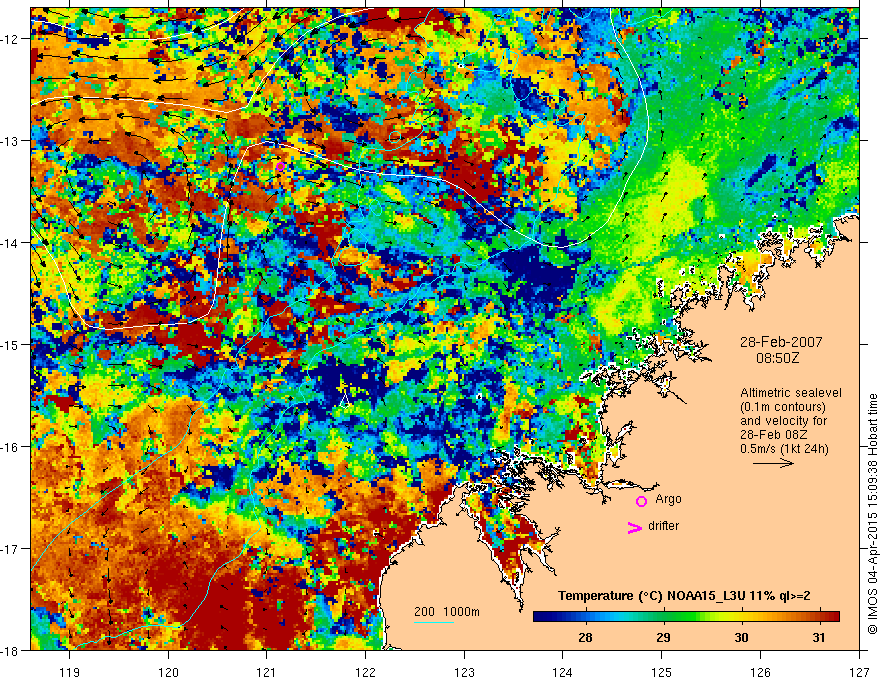Click the 'drifter' legend label

(663, 526)
